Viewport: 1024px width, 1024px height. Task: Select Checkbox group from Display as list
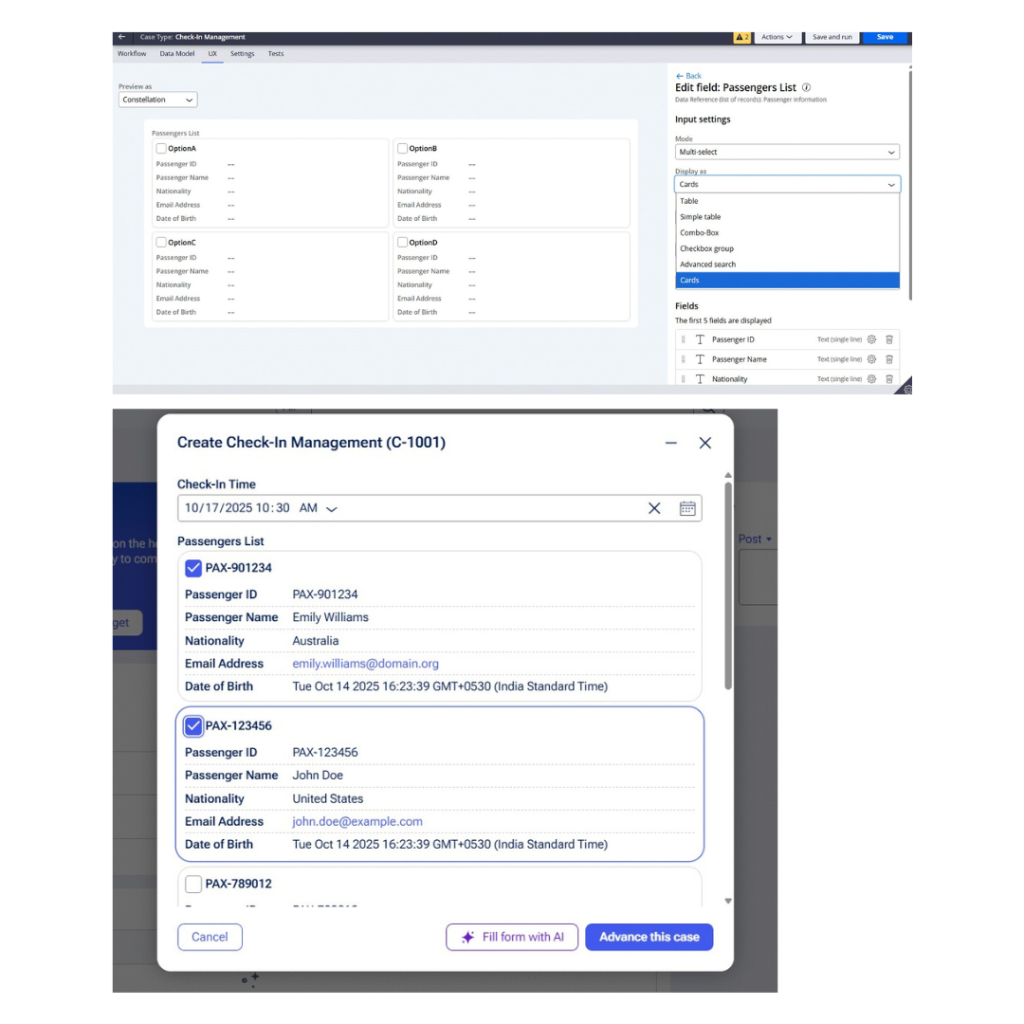(707, 249)
